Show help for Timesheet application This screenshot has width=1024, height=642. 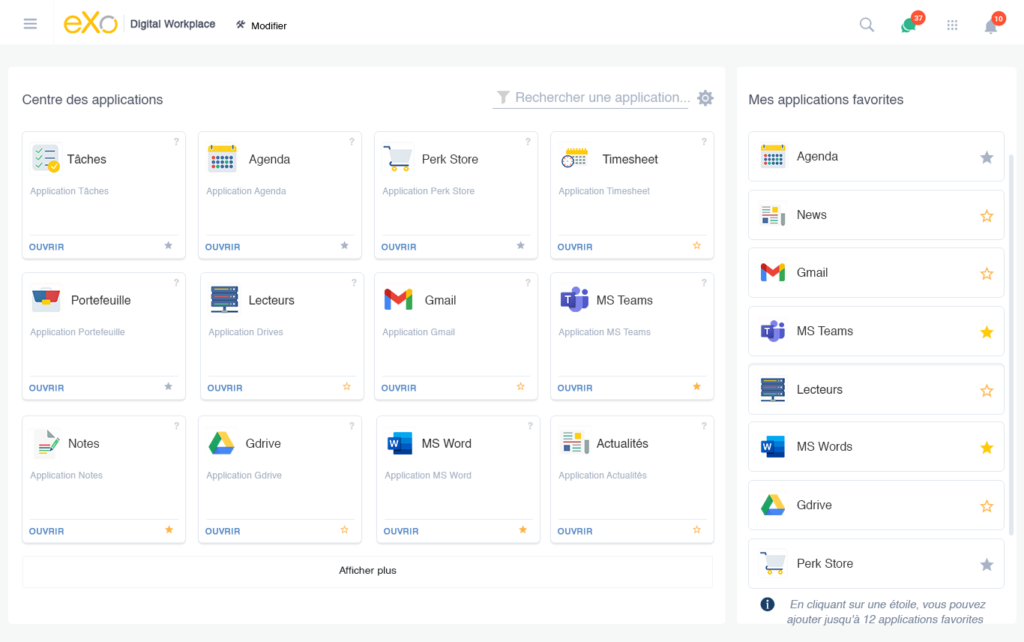704,142
